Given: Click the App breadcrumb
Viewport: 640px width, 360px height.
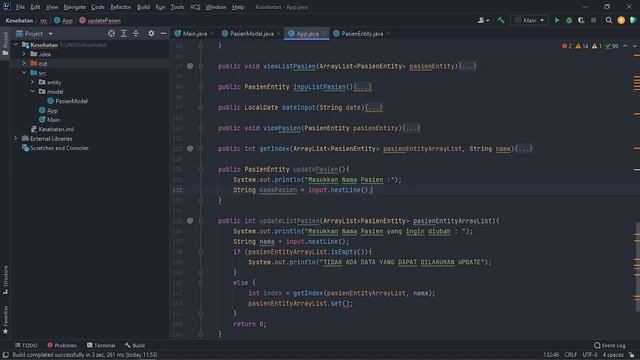Looking at the screenshot, I should [63, 20].
